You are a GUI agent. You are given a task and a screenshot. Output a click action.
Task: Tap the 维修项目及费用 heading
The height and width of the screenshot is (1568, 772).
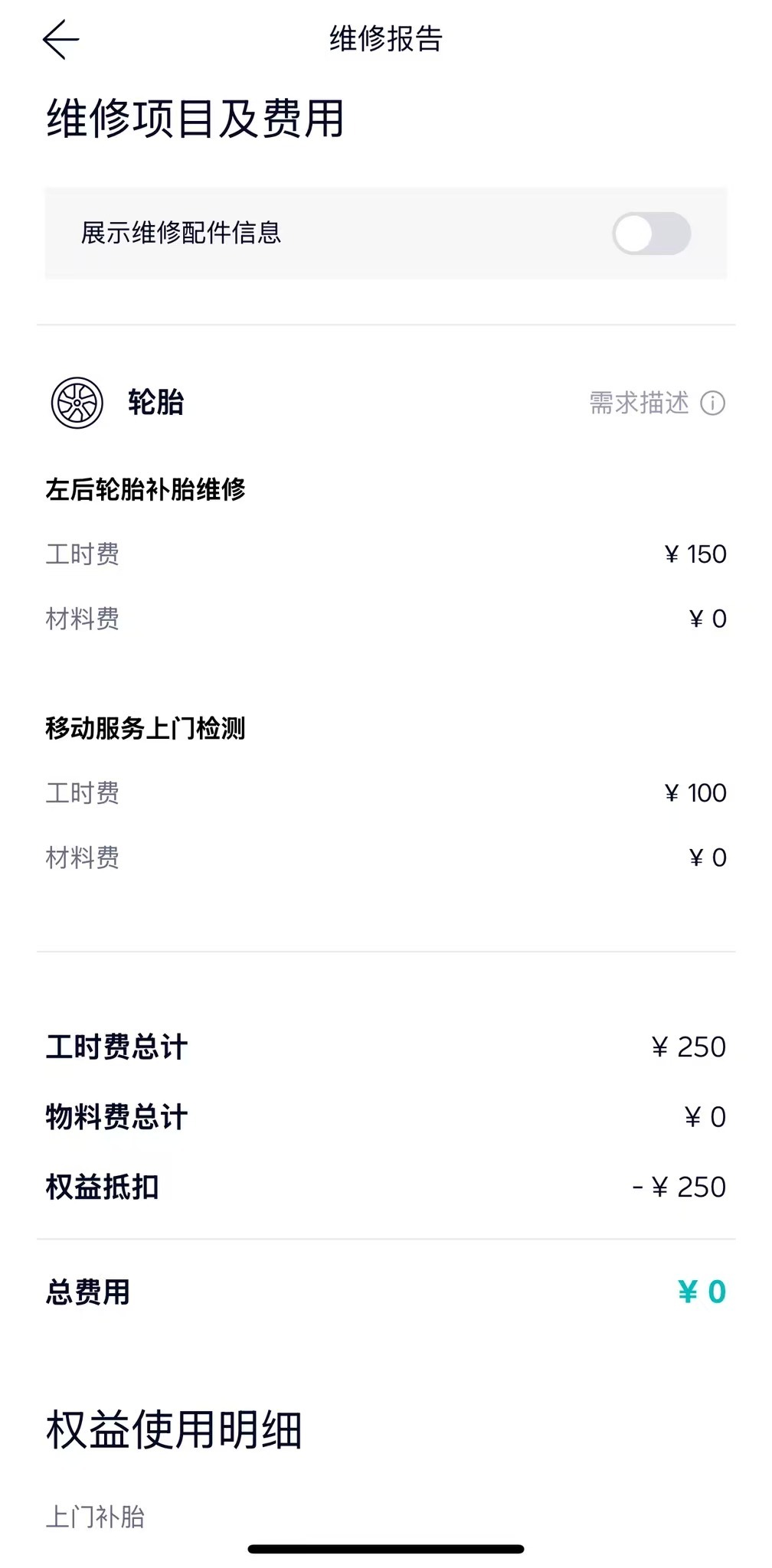tap(195, 119)
